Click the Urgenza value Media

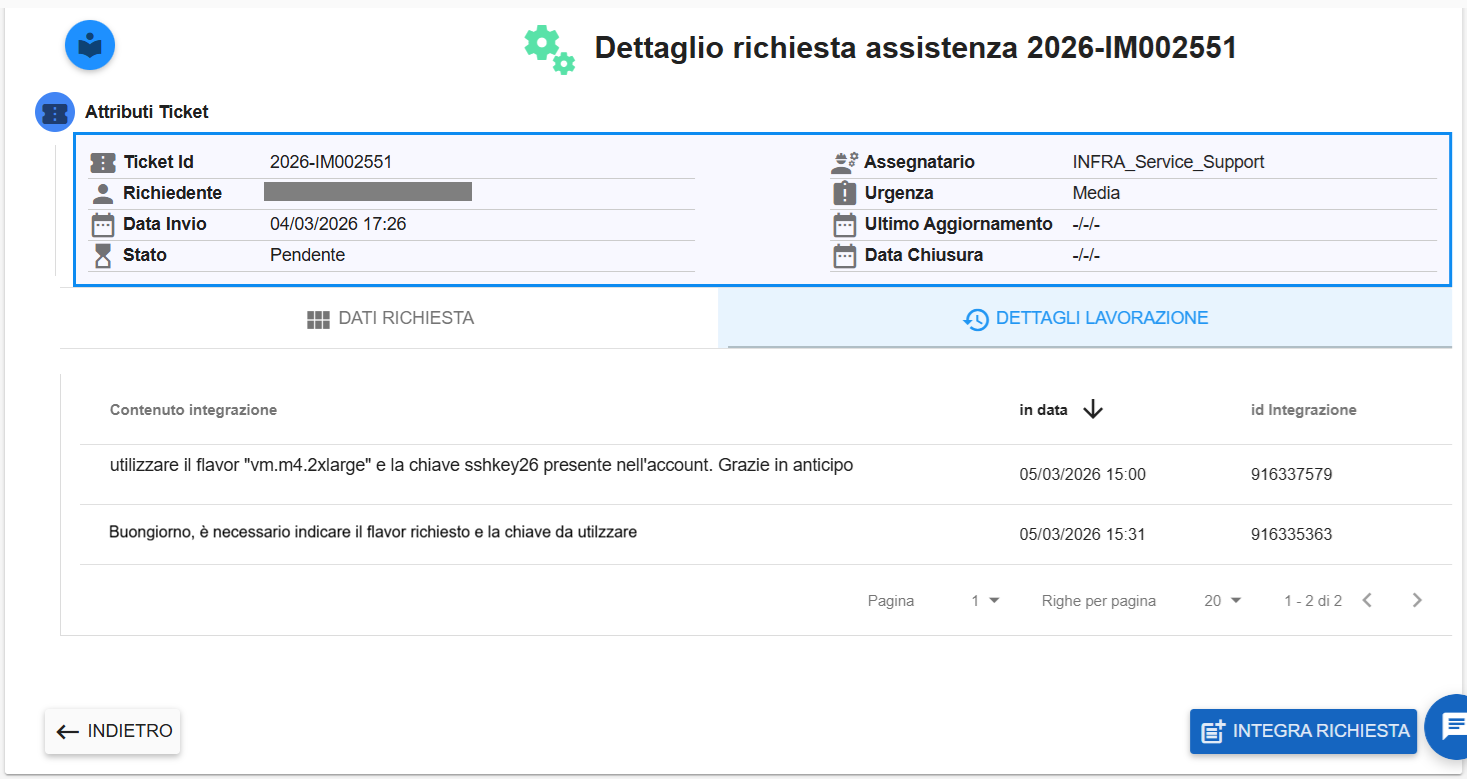1096,193
